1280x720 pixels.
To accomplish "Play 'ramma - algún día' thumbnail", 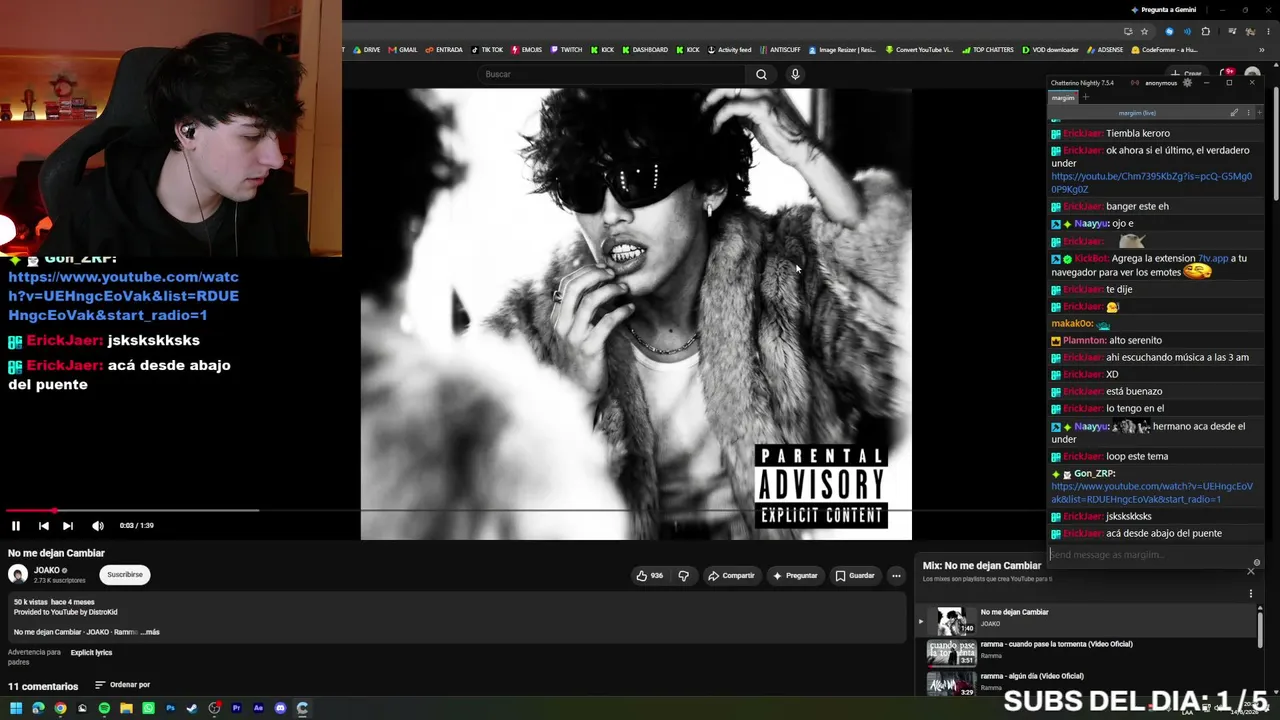I will pos(951,684).
